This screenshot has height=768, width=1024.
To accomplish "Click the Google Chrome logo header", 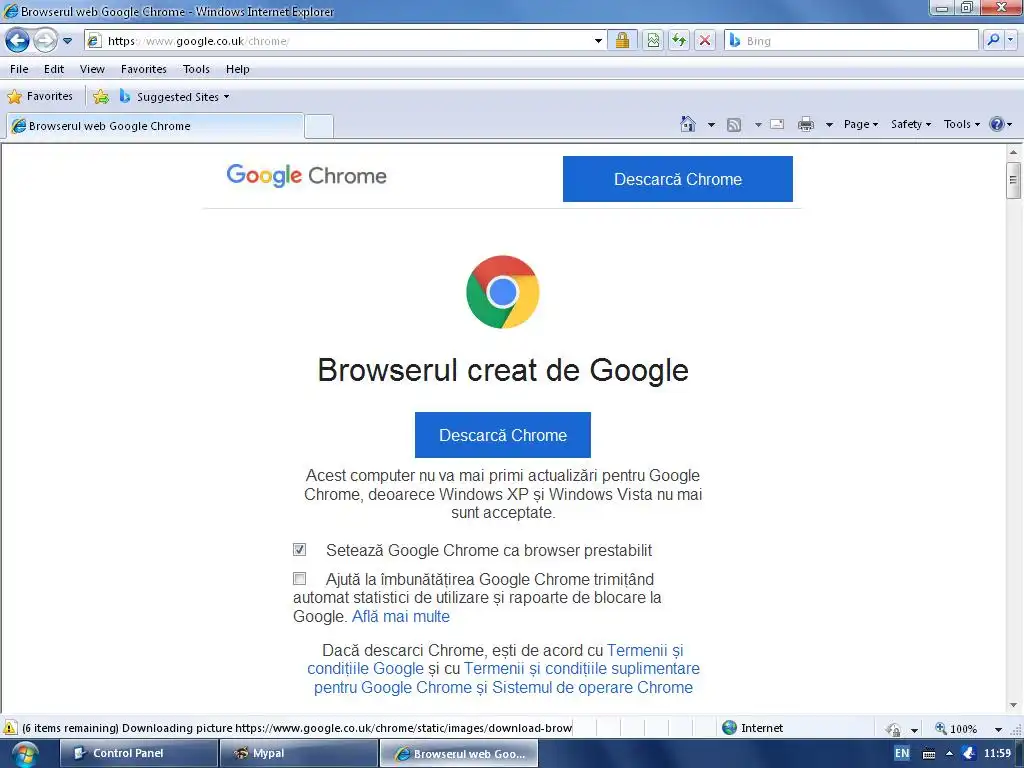I will coord(306,176).
